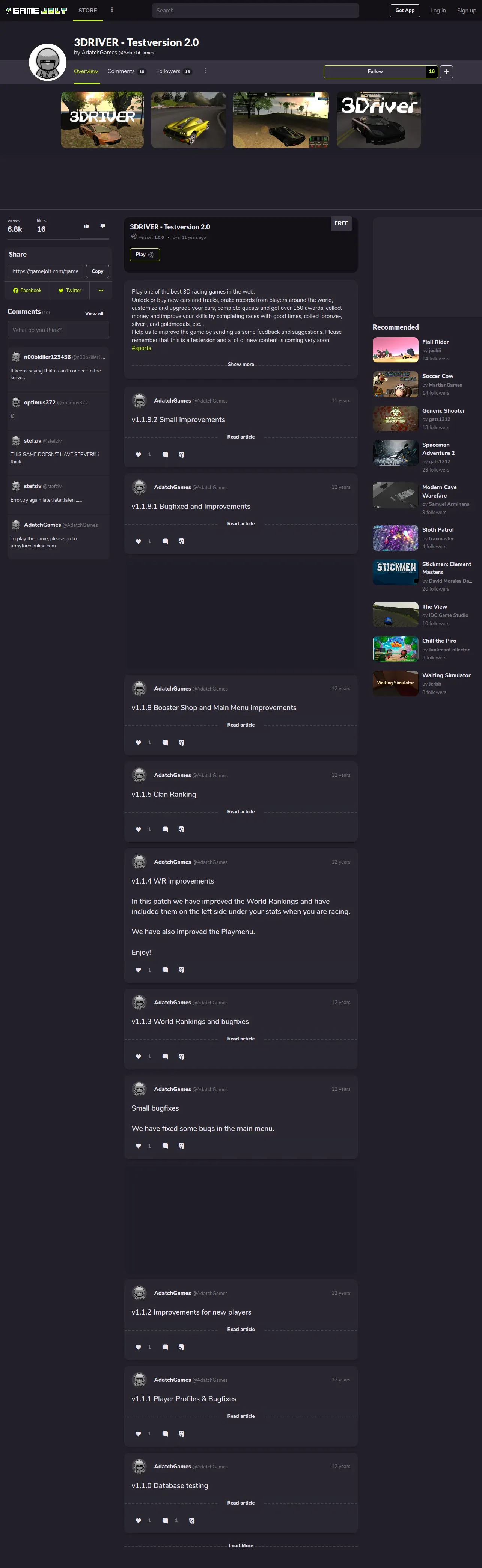Open the first 3DRIVER logo screenshot
This screenshot has width=482, height=1568.
pyautogui.click(x=102, y=120)
